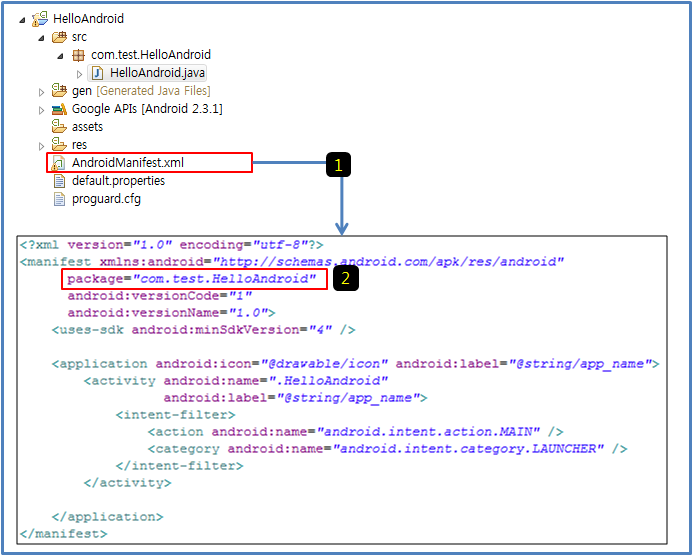Click the category LAUNCHER line
Screen dimensions: 693x556
click(x=388, y=449)
